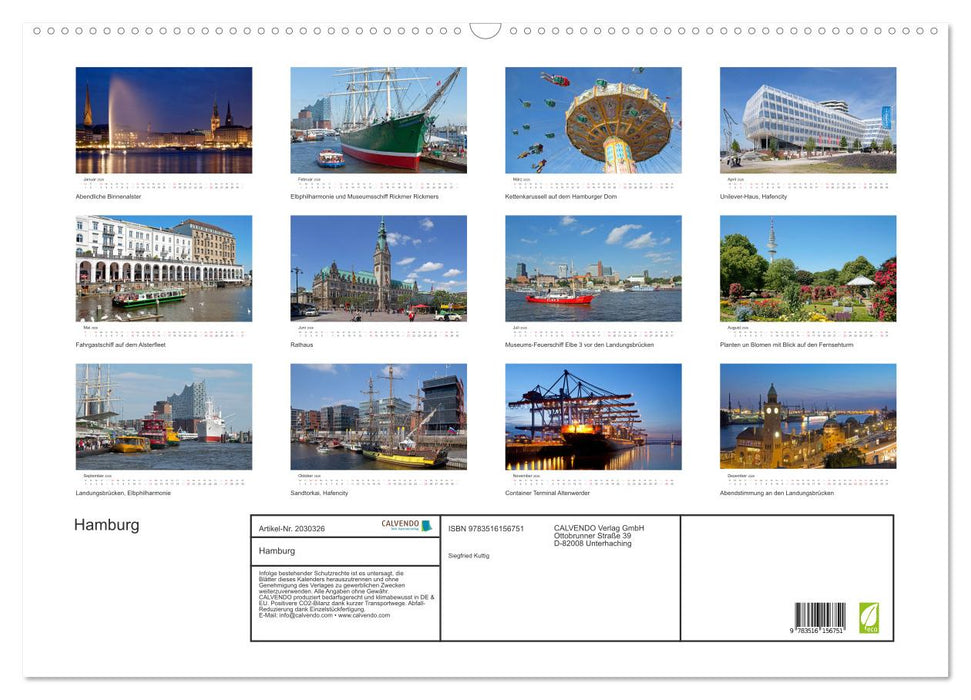Screen dimensions: 971x700
Task: Open the Rathaus month preview image
Action: [378, 267]
